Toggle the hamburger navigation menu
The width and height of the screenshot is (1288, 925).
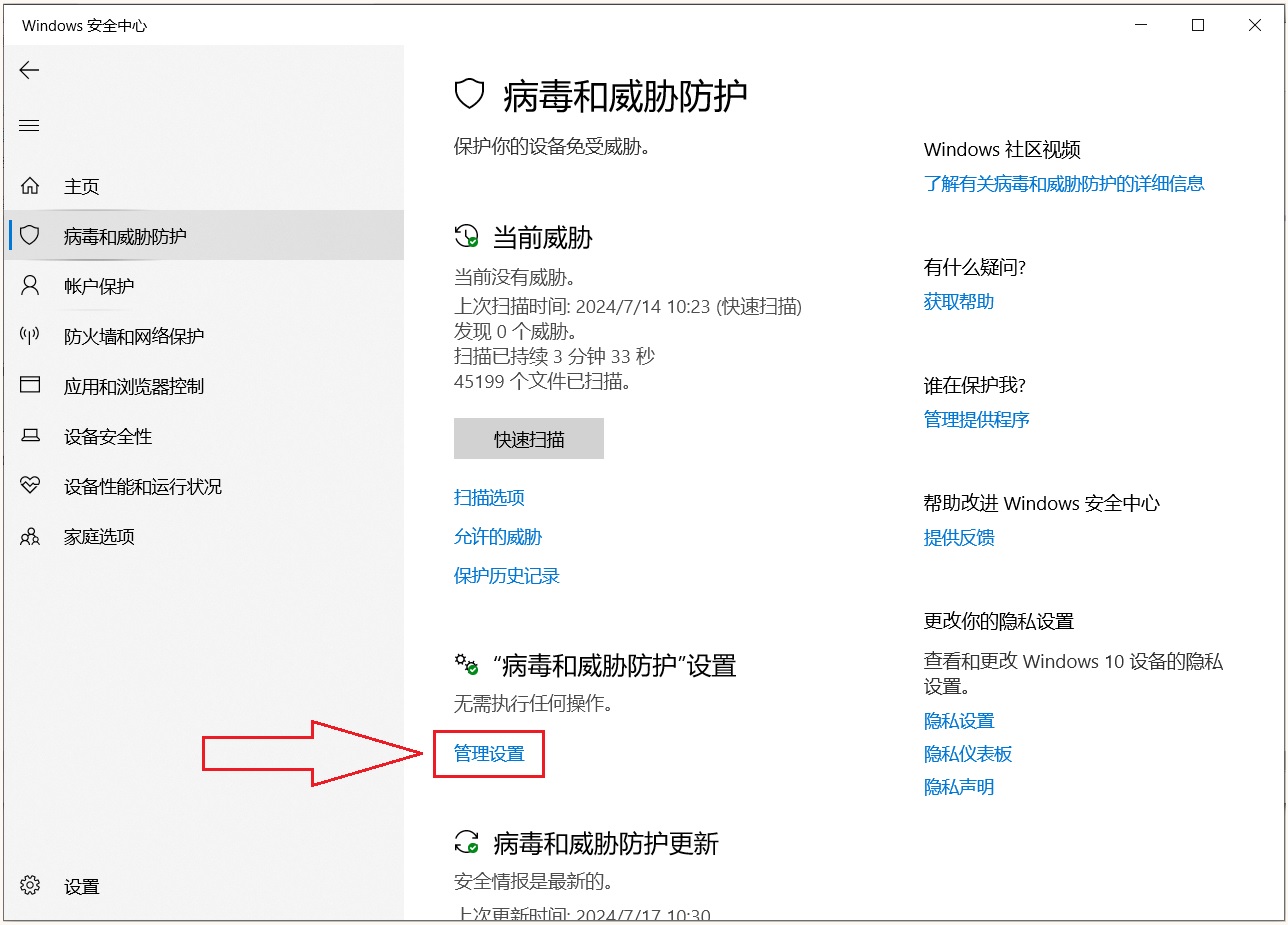pos(29,126)
